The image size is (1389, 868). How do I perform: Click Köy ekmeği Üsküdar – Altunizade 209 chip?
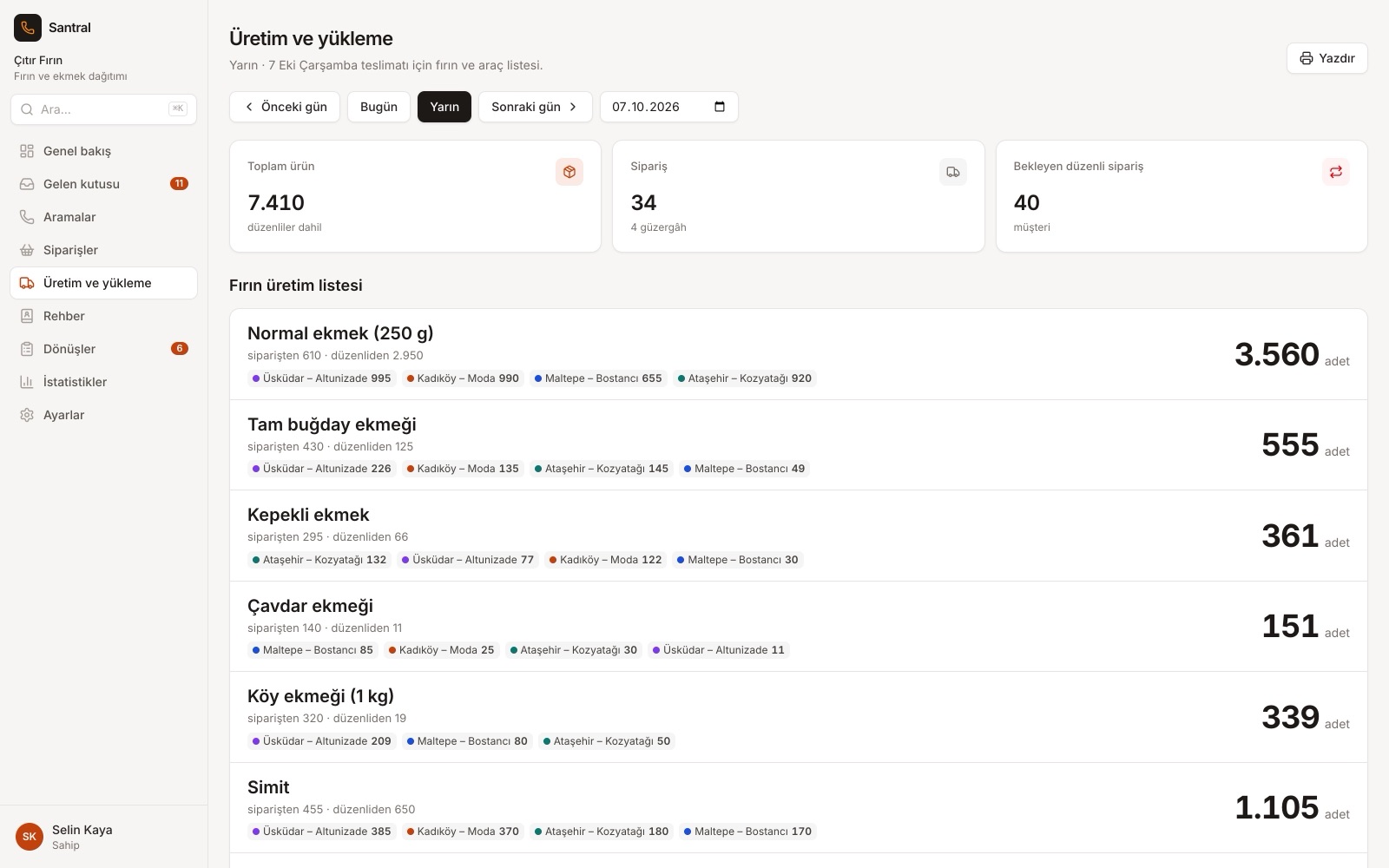(322, 741)
